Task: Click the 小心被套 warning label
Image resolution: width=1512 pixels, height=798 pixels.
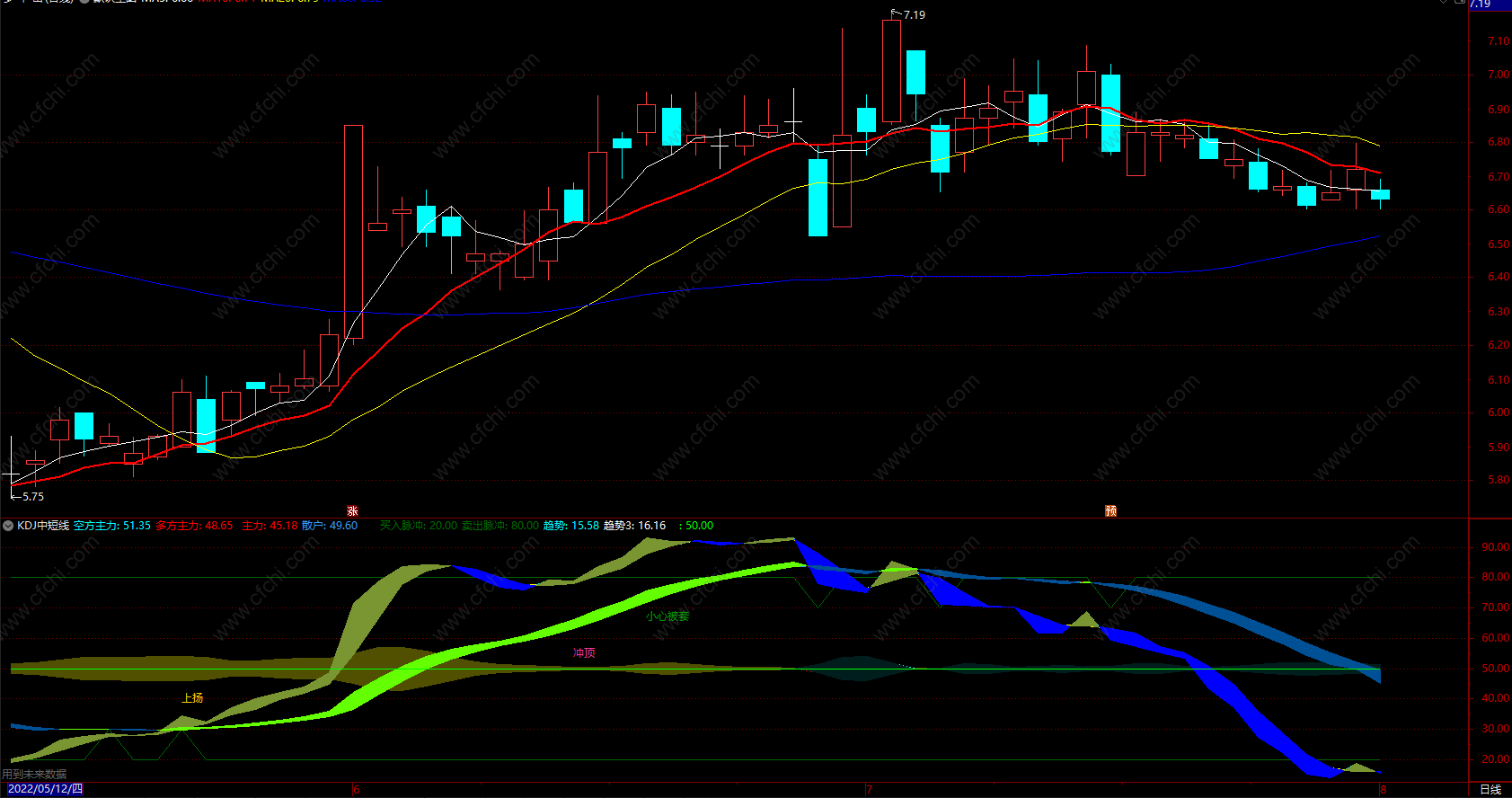Action: click(x=668, y=616)
